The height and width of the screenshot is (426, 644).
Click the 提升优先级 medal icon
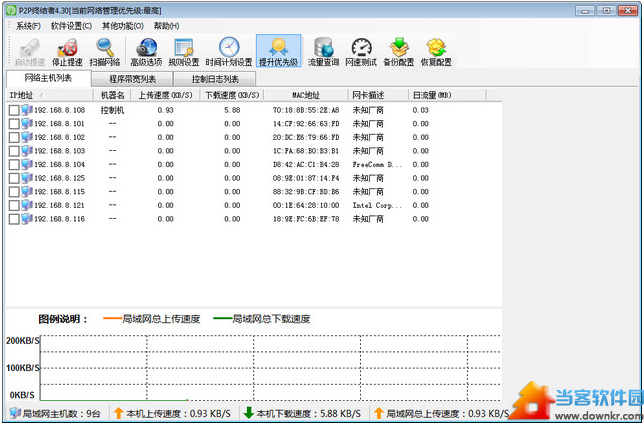click(278, 47)
